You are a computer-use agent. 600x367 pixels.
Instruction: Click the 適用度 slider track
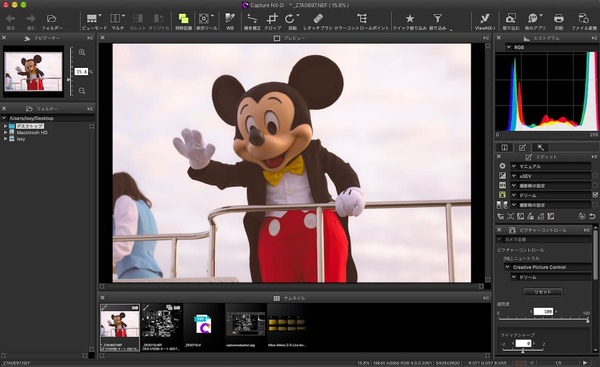[x=543, y=320]
